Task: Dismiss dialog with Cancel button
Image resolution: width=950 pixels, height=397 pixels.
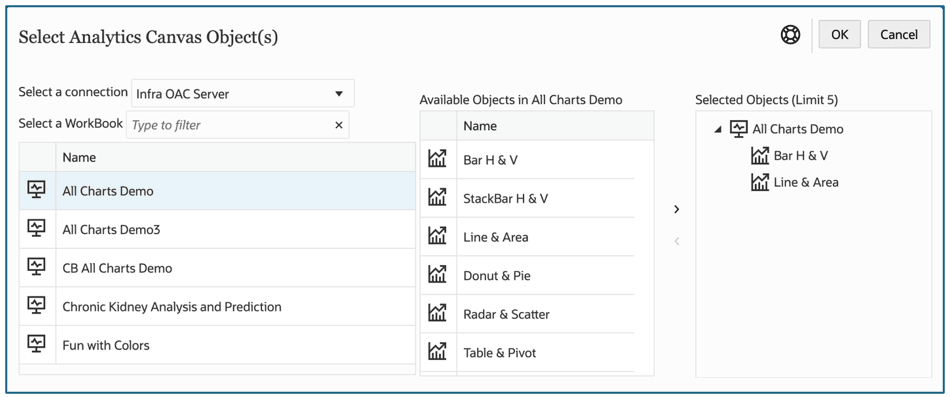Action: click(x=899, y=35)
